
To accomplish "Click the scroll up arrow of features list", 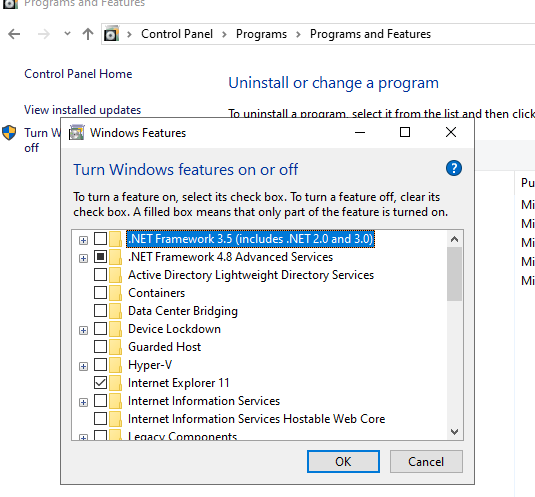I will [454, 239].
